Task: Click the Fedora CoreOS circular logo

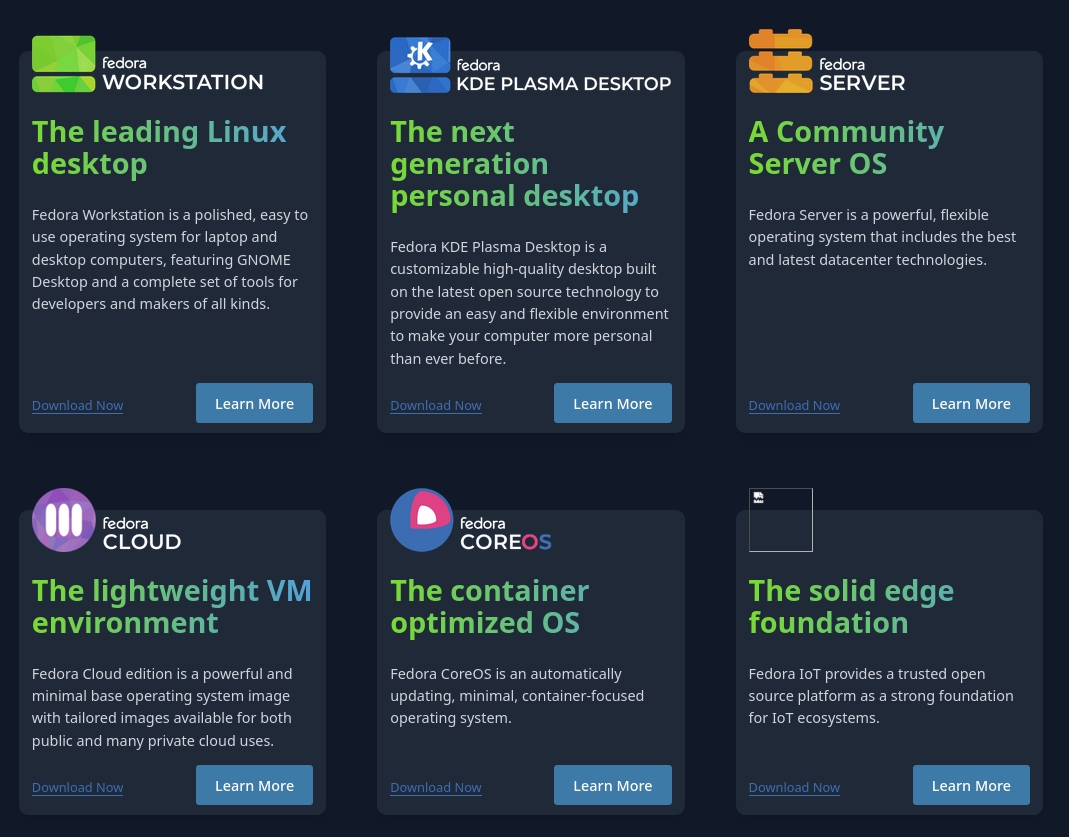Action: (x=422, y=520)
